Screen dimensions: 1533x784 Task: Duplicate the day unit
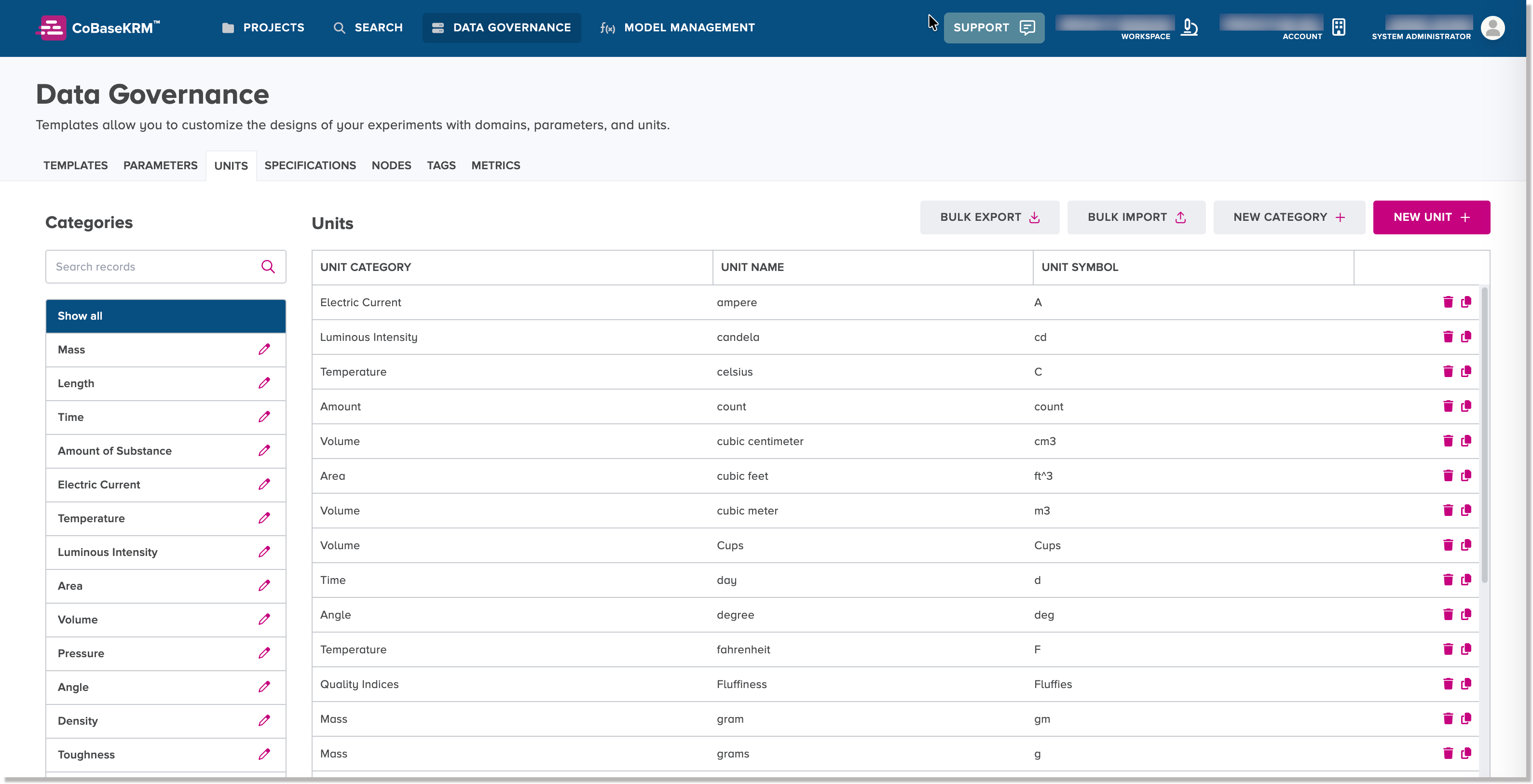pyautogui.click(x=1466, y=580)
